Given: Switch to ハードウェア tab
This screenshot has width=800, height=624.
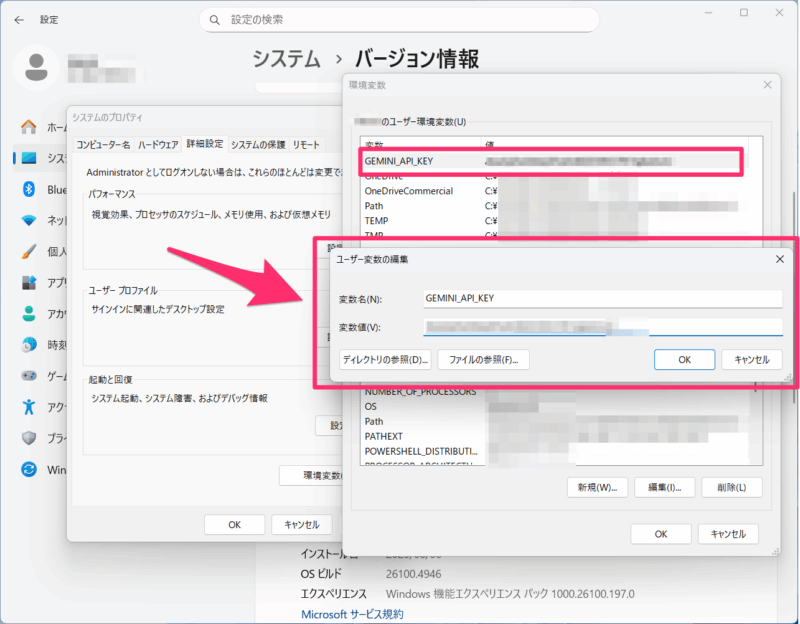Looking at the screenshot, I should pos(158,145).
